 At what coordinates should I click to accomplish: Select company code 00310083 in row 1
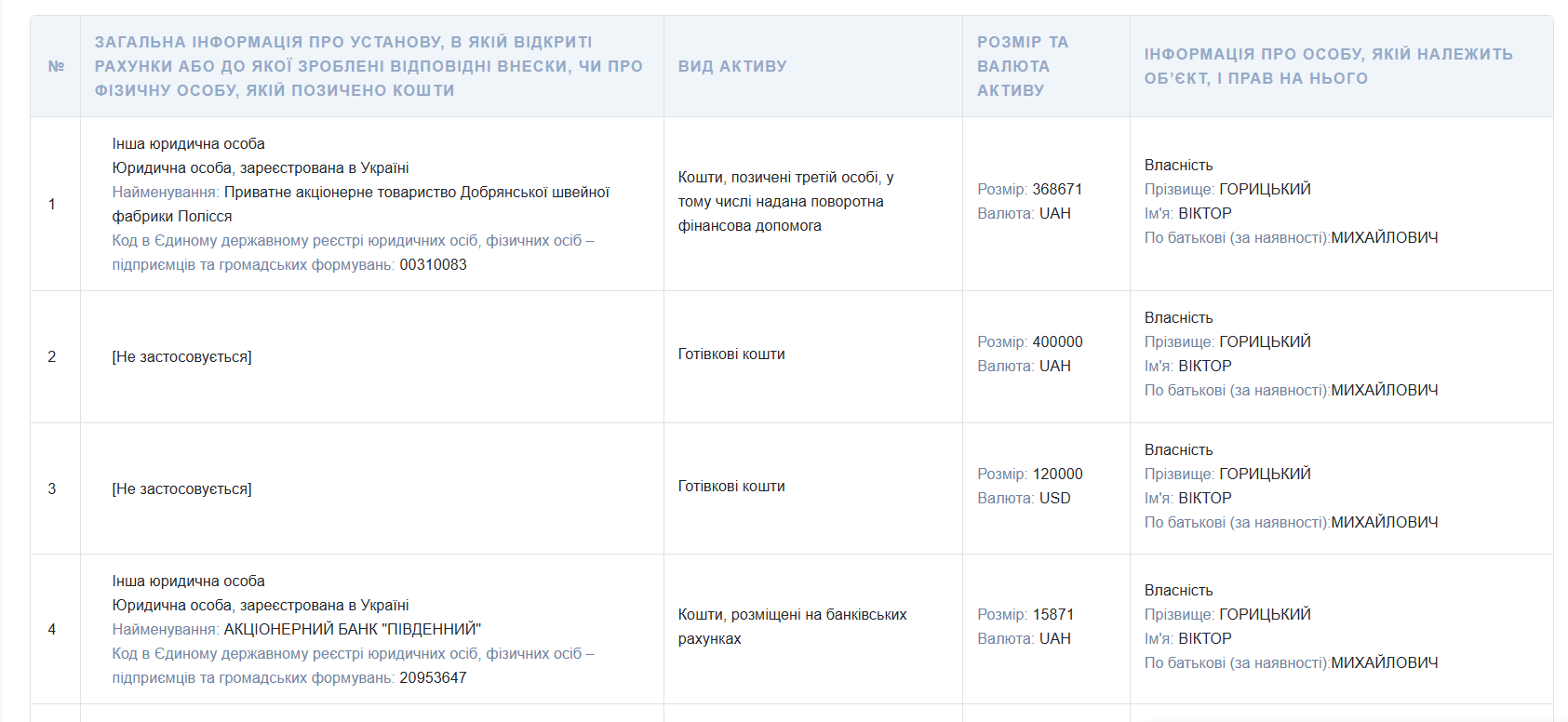434,265
